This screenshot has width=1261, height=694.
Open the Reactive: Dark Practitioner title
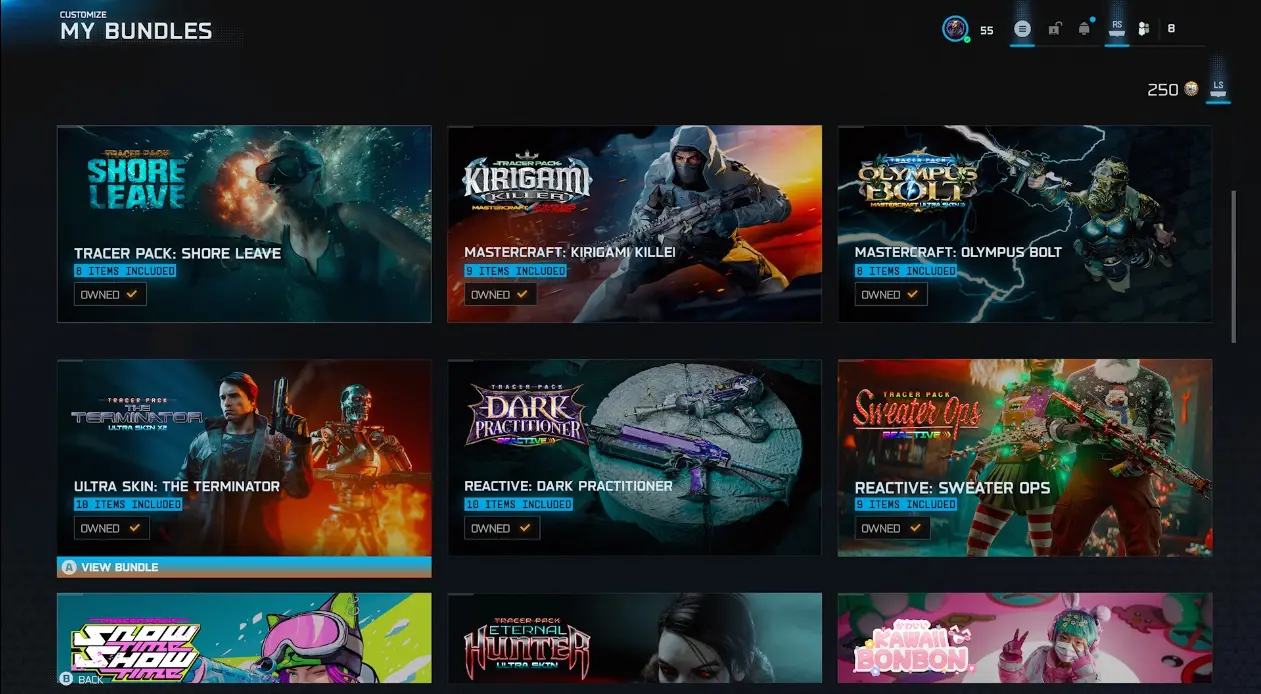(568, 486)
